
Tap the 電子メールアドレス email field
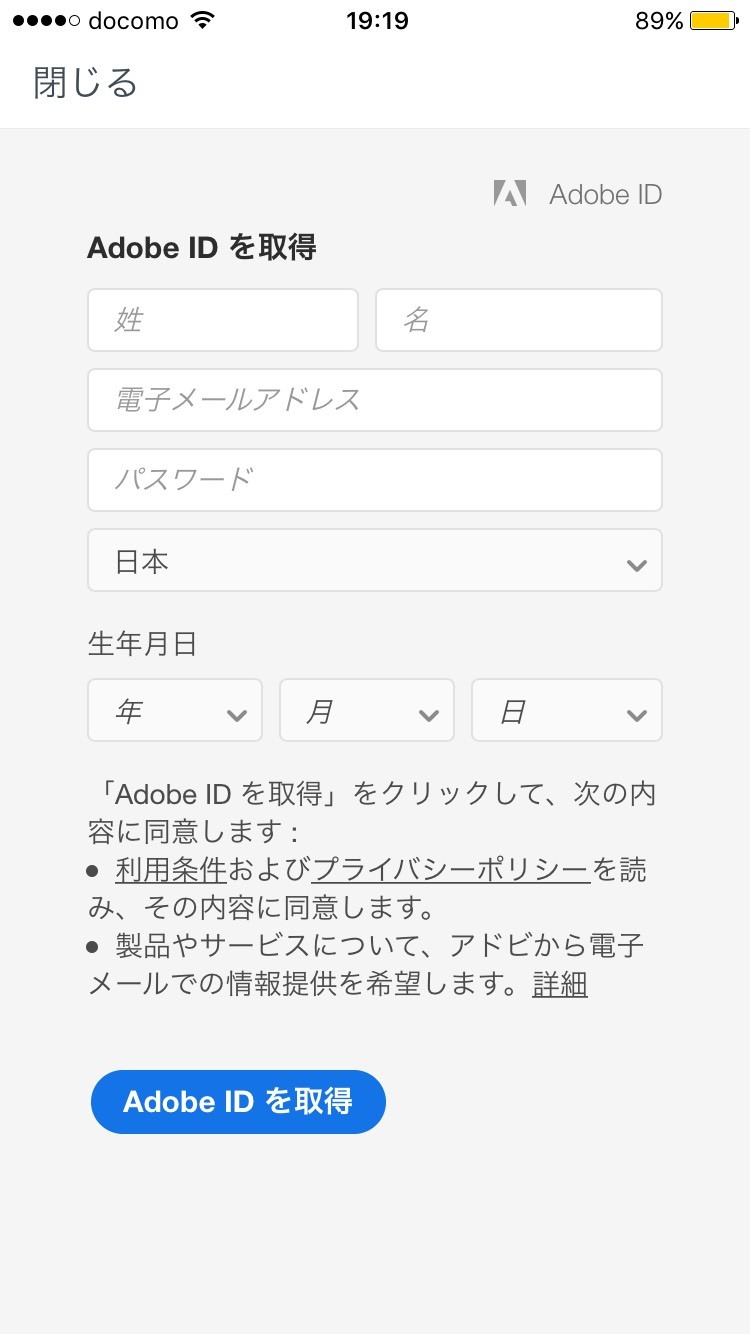click(374, 400)
